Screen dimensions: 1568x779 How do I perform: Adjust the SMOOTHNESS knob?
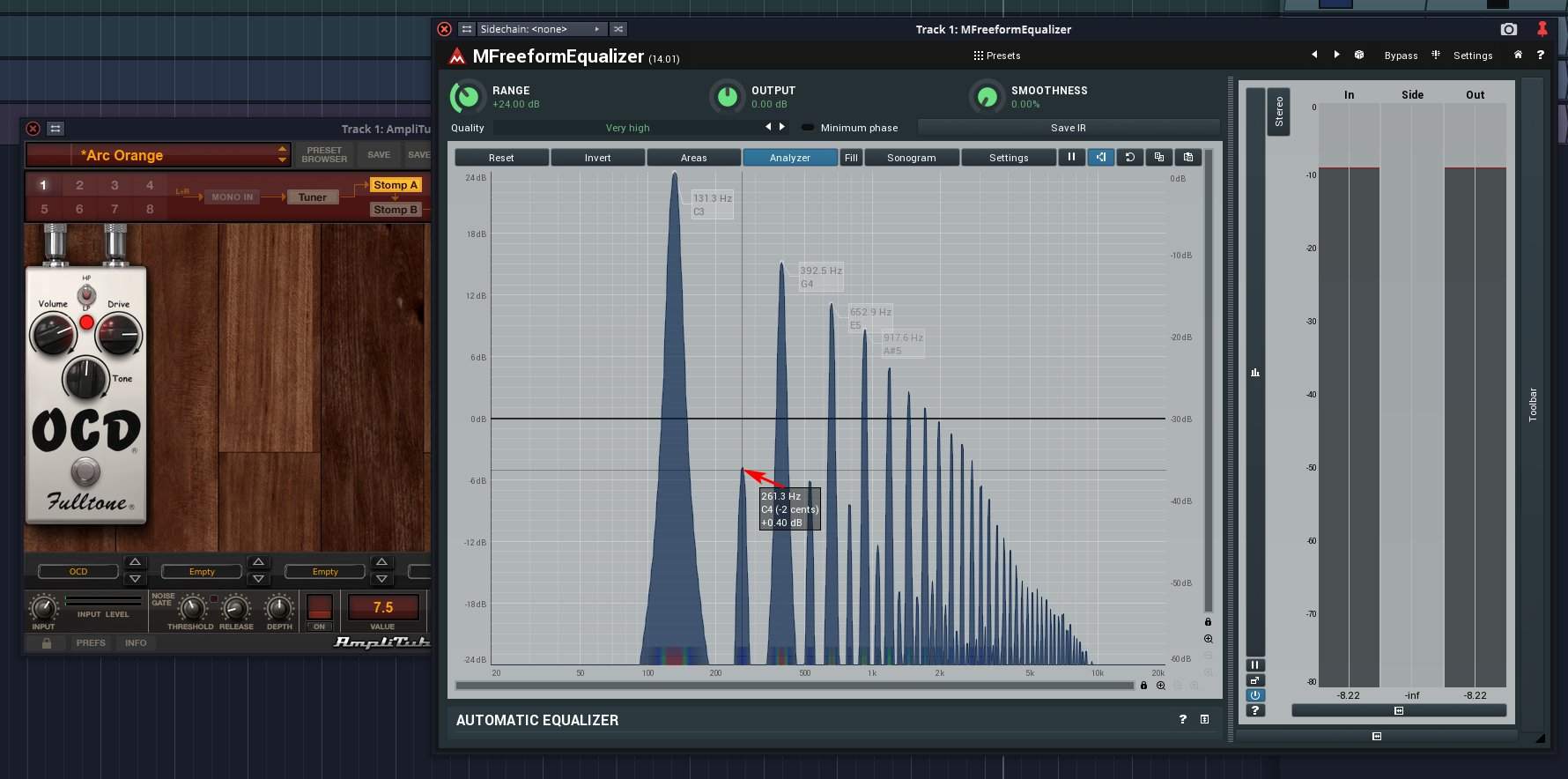(x=987, y=96)
